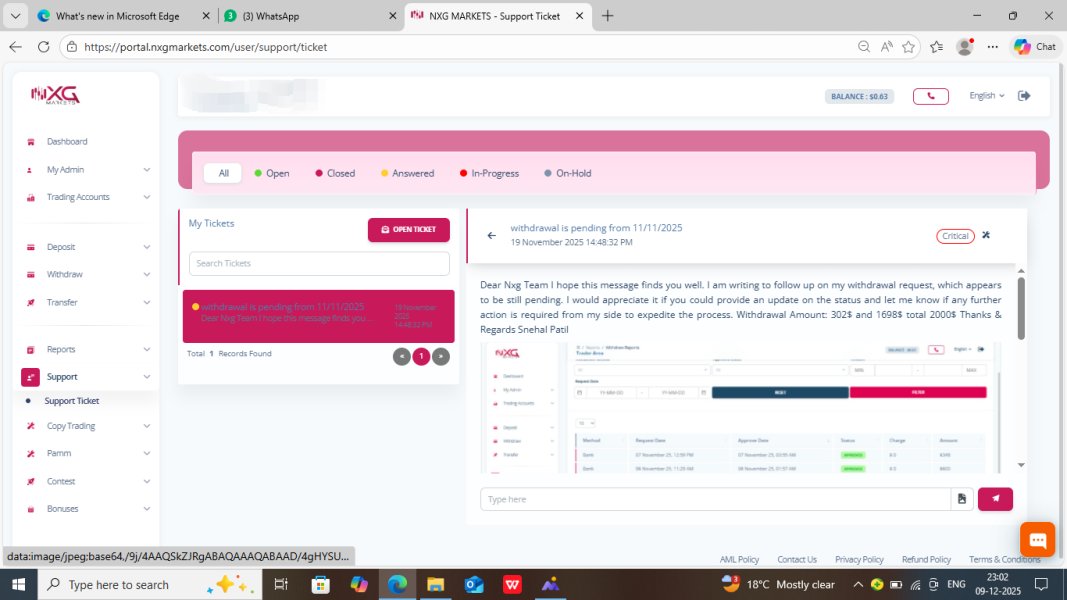1067x600 pixels.
Task: Click the phone call icon button
Action: point(930,96)
